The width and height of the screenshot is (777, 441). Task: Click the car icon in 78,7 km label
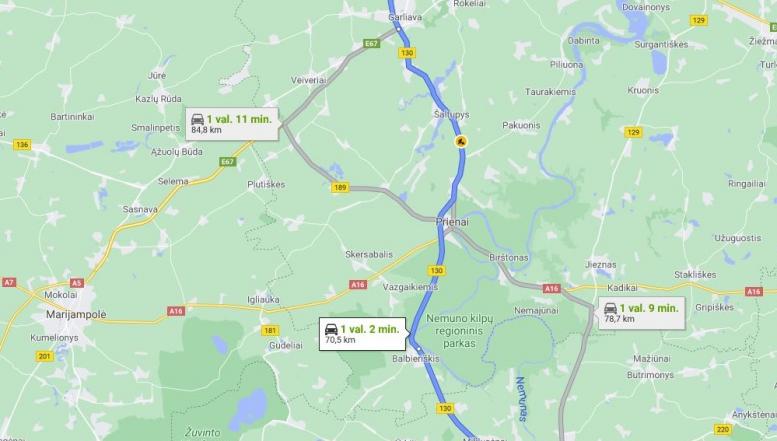[610, 308]
